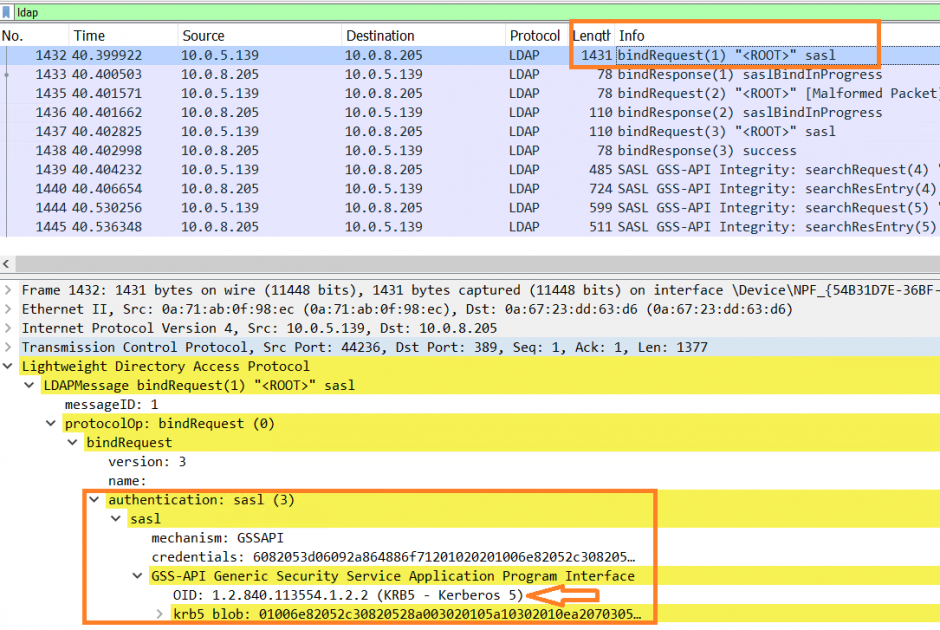
Task: Collapse the authentication: sasl node
Action: pos(93,499)
